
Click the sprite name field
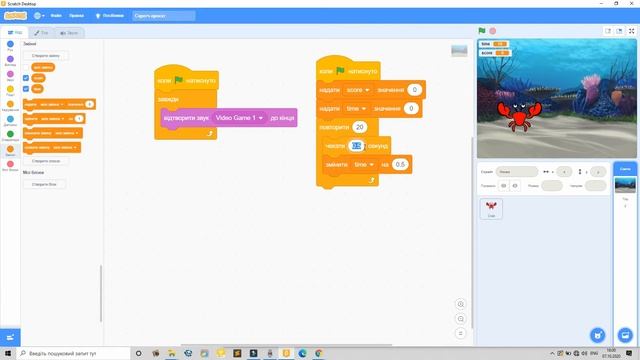(x=517, y=172)
